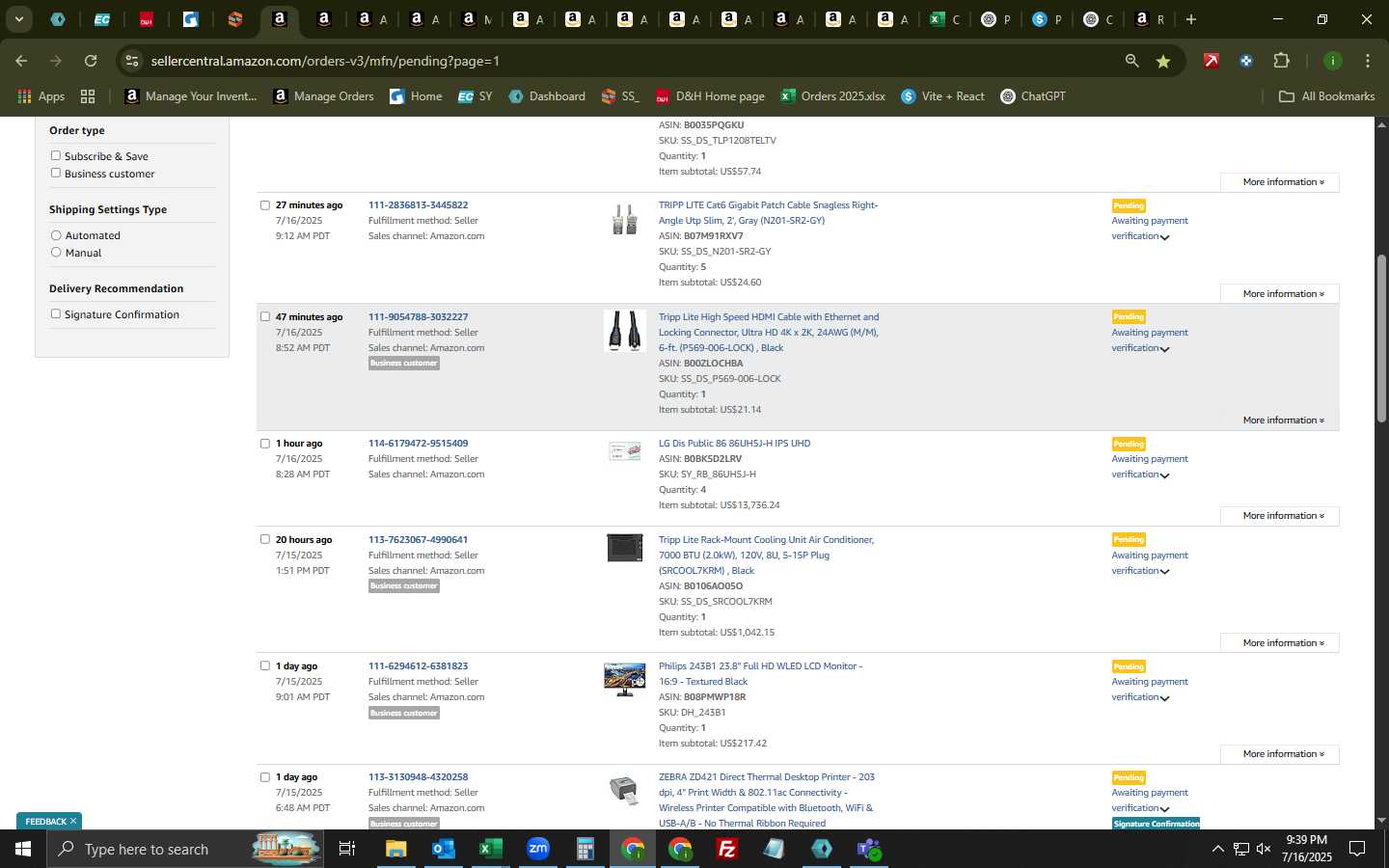1389x868 pixels.
Task: Go back with the browser Back arrow
Action: (x=21, y=61)
